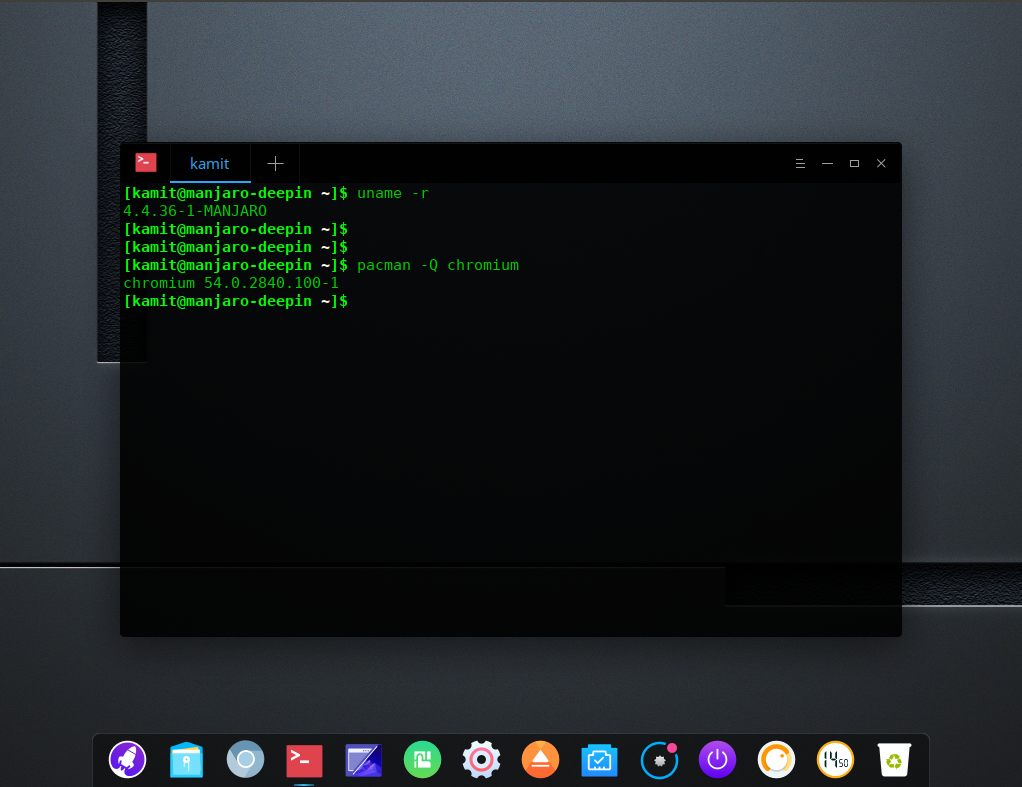Click the purple Shutdown icon in the dock

tap(717, 760)
